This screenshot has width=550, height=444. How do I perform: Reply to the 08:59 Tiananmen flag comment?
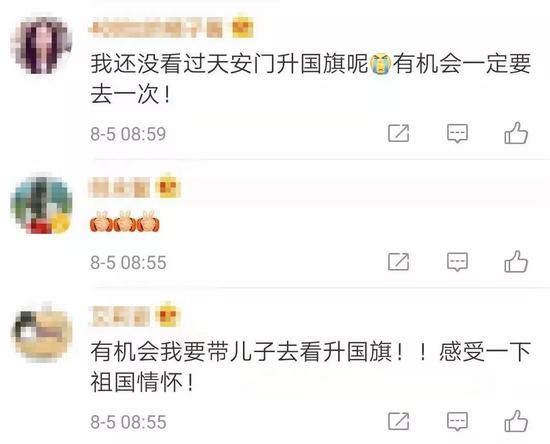pos(457,133)
